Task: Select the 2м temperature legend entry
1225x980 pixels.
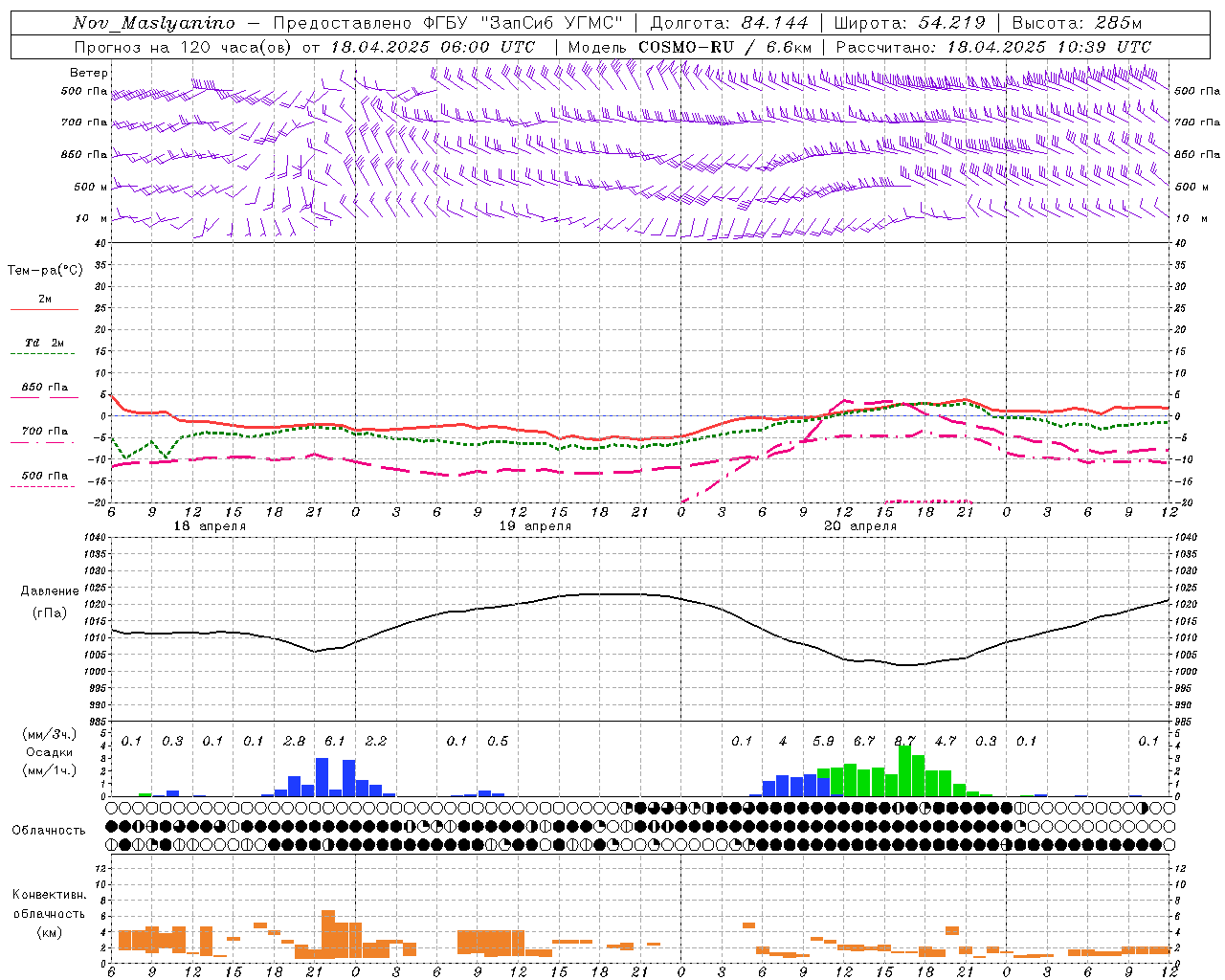Action: (x=45, y=300)
